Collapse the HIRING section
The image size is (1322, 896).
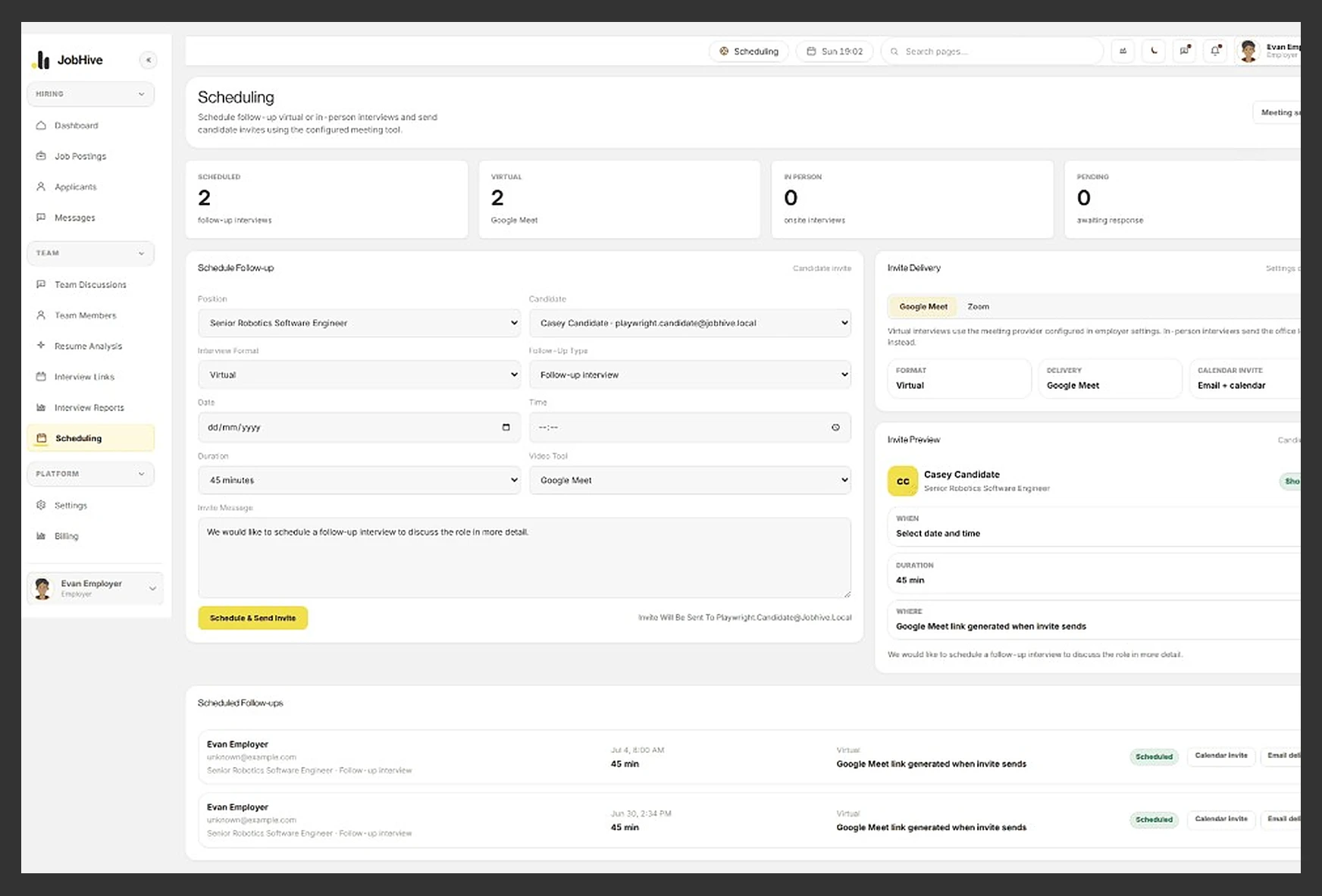point(90,94)
